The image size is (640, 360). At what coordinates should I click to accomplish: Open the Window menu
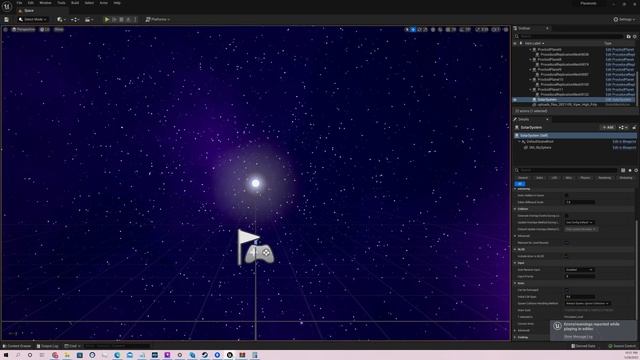coord(45,3)
